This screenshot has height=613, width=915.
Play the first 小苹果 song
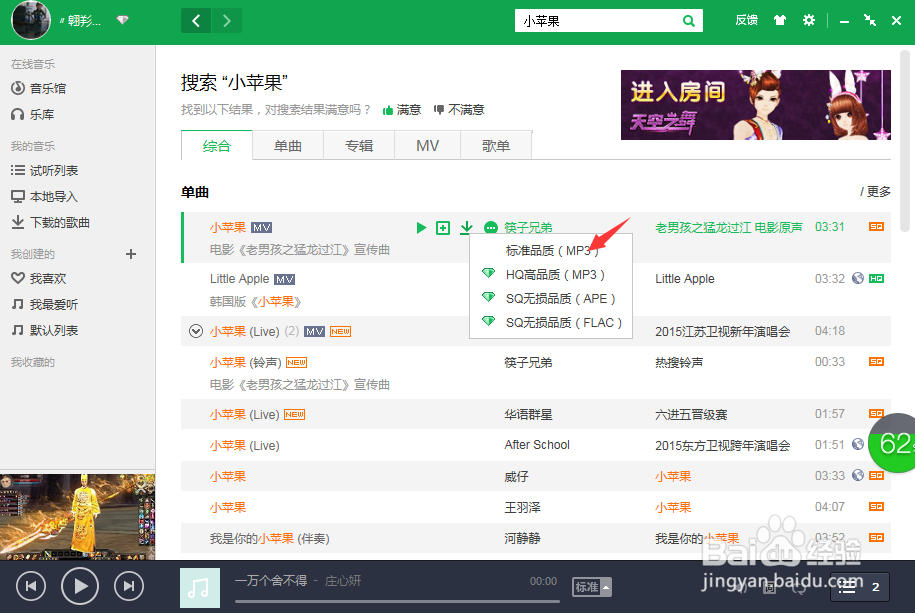tap(421, 228)
